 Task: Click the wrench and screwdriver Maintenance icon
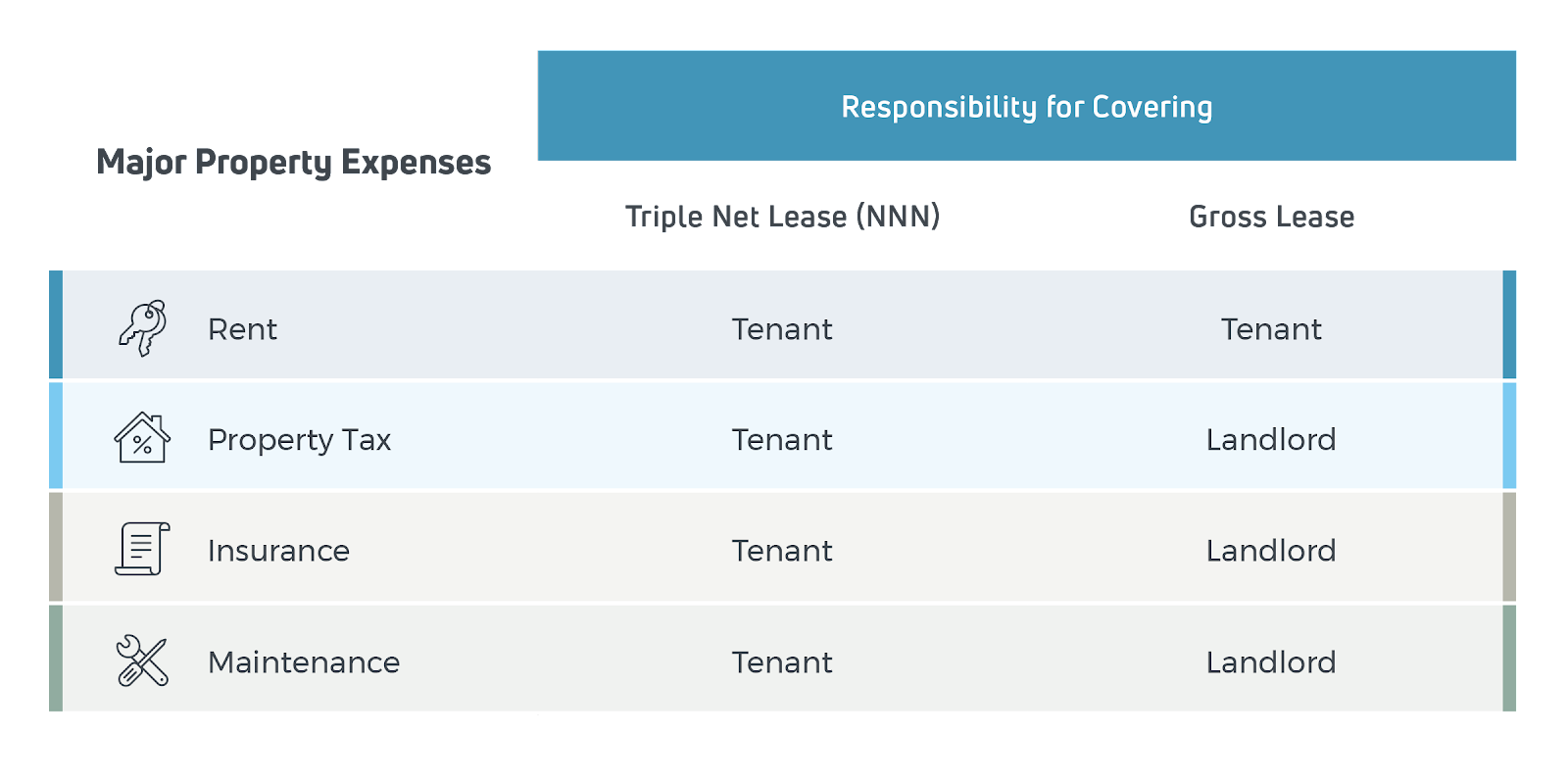click(x=142, y=661)
